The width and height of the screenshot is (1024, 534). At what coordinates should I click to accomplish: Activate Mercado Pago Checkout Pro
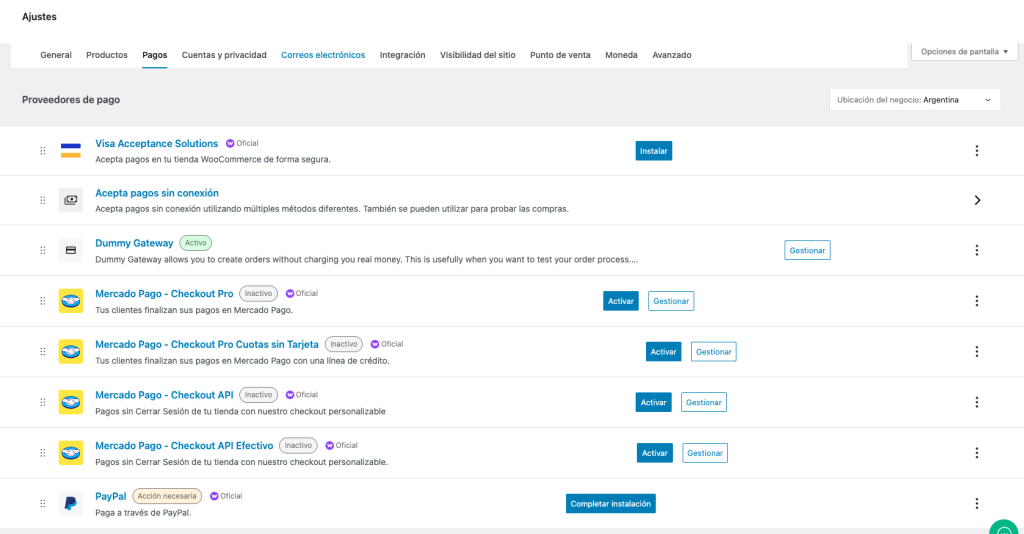click(620, 300)
